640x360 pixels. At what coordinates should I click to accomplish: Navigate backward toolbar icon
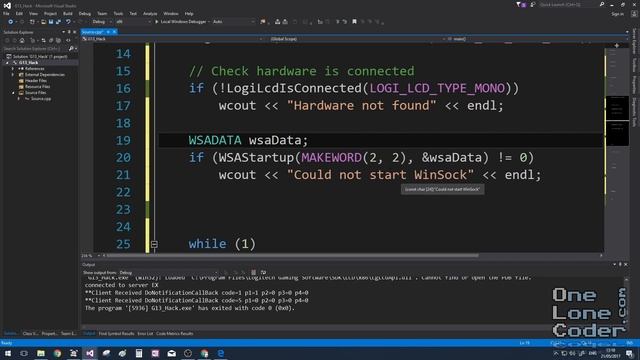(x=11, y=22)
